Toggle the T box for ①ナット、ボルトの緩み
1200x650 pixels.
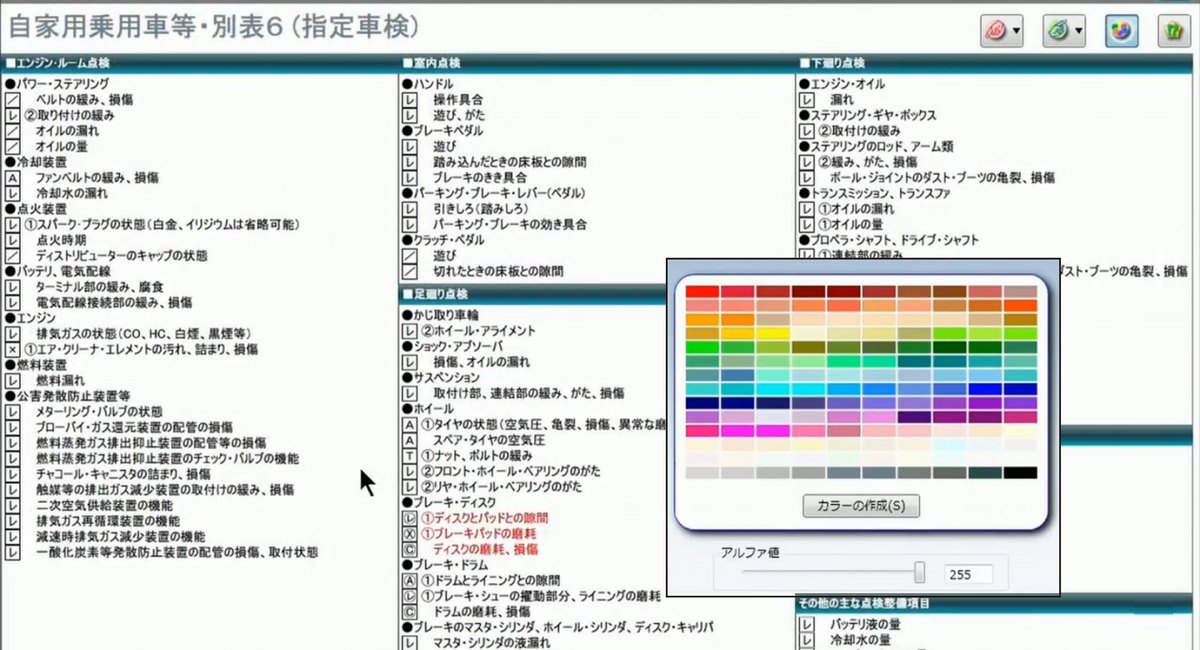409,455
